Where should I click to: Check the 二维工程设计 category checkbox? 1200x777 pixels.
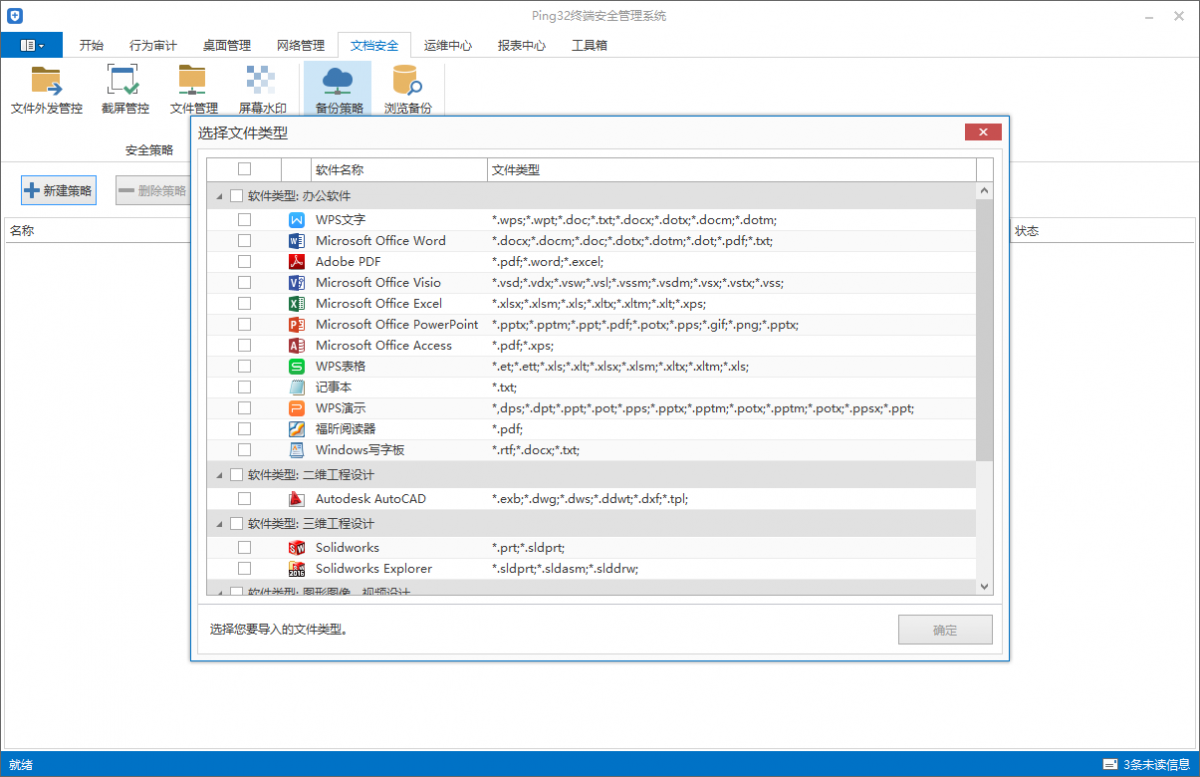click(x=237, y=475)
